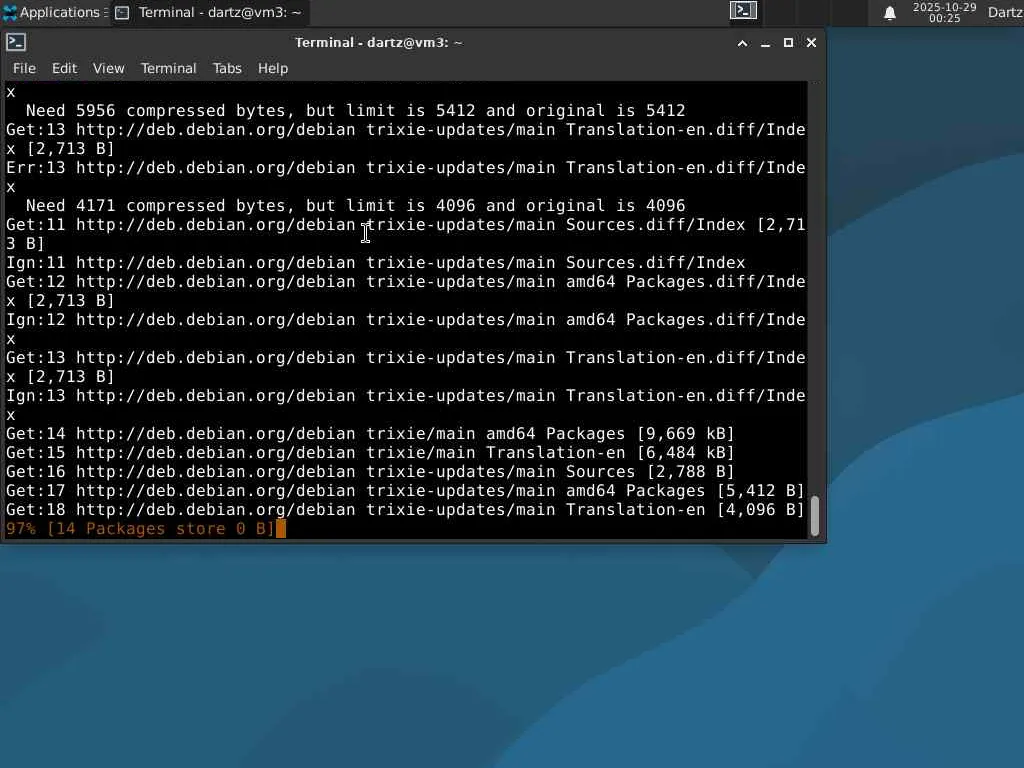This screenshot has width=1024, height=768.
Task: Close the Terminal window
Action: tap(811, 42)
